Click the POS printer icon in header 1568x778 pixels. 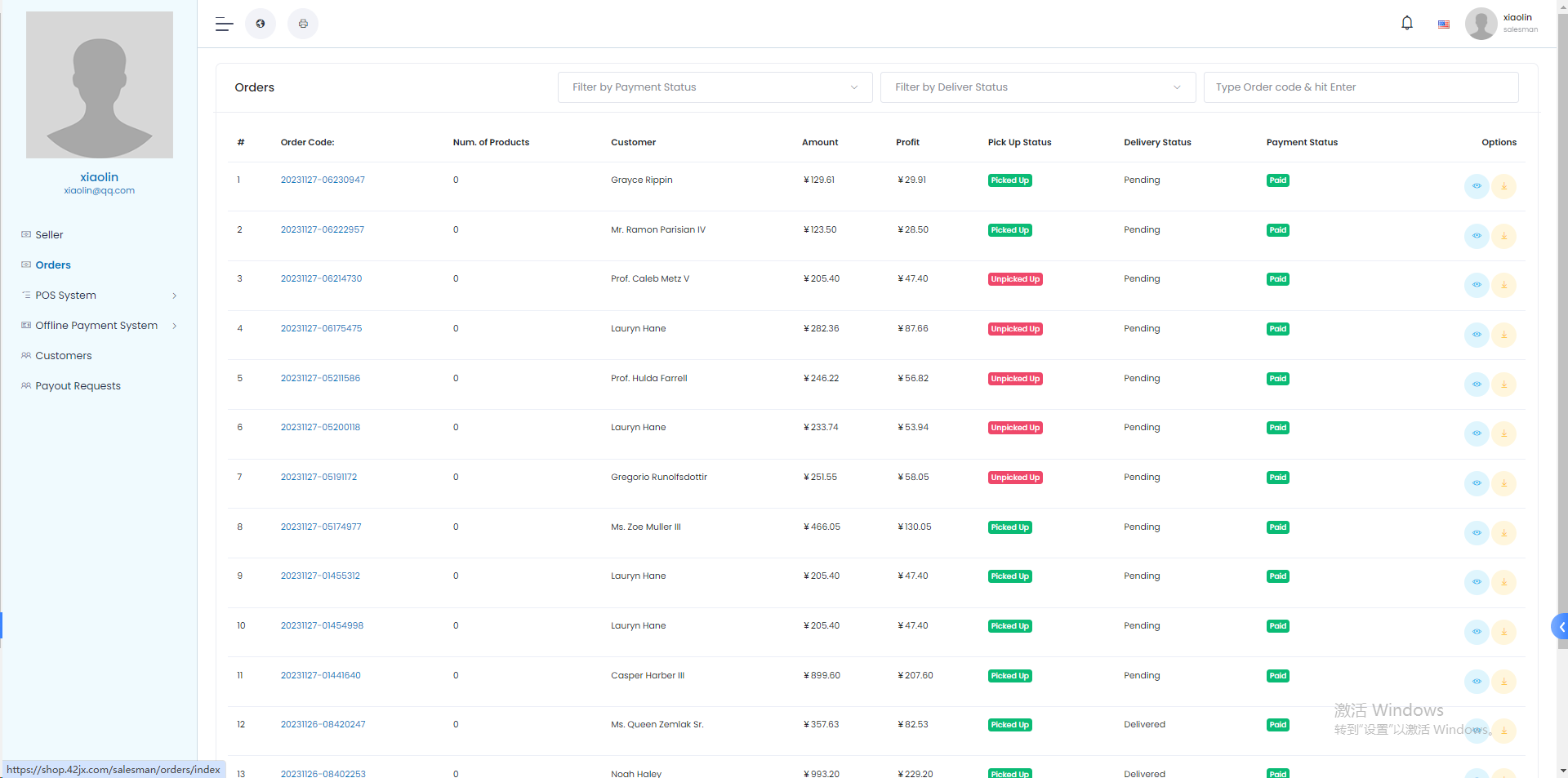pyautogui.click(x=303, y=24)
